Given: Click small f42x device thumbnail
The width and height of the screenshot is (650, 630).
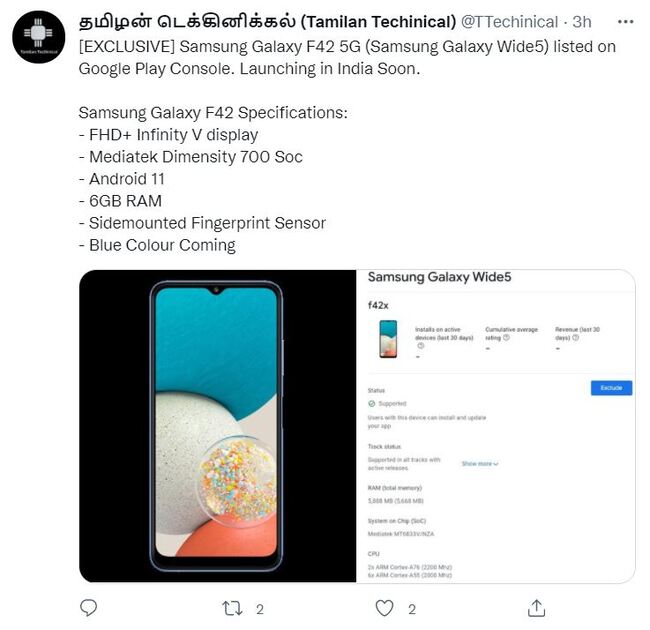Looking at the screenshot, I should click(x=388, y=339).
